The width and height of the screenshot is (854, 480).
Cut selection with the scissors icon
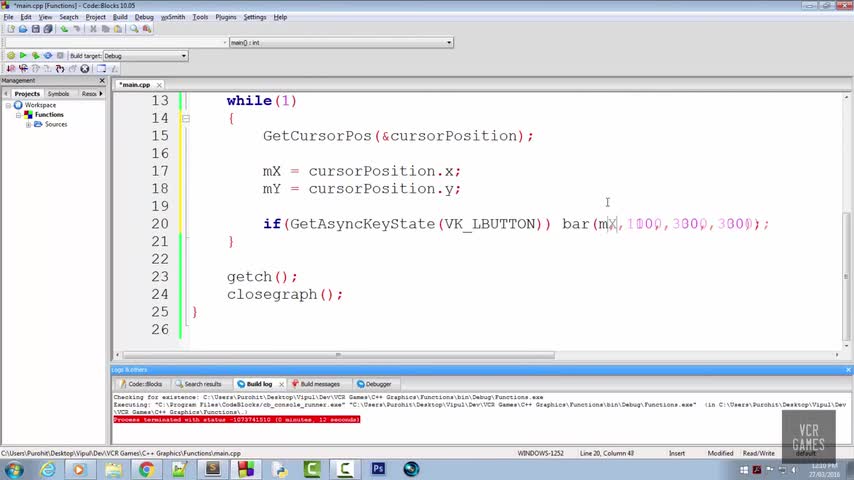(x=93, y=29)
